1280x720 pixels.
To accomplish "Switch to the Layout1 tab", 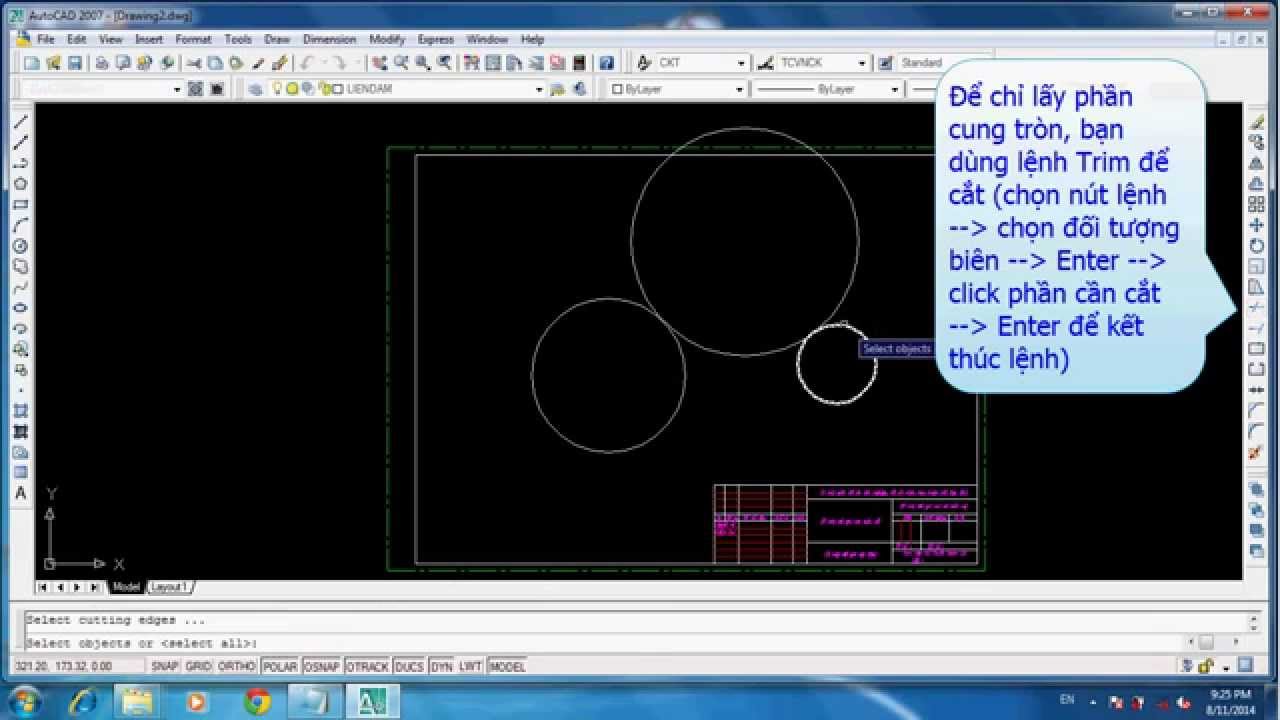I will coord(170,587).
